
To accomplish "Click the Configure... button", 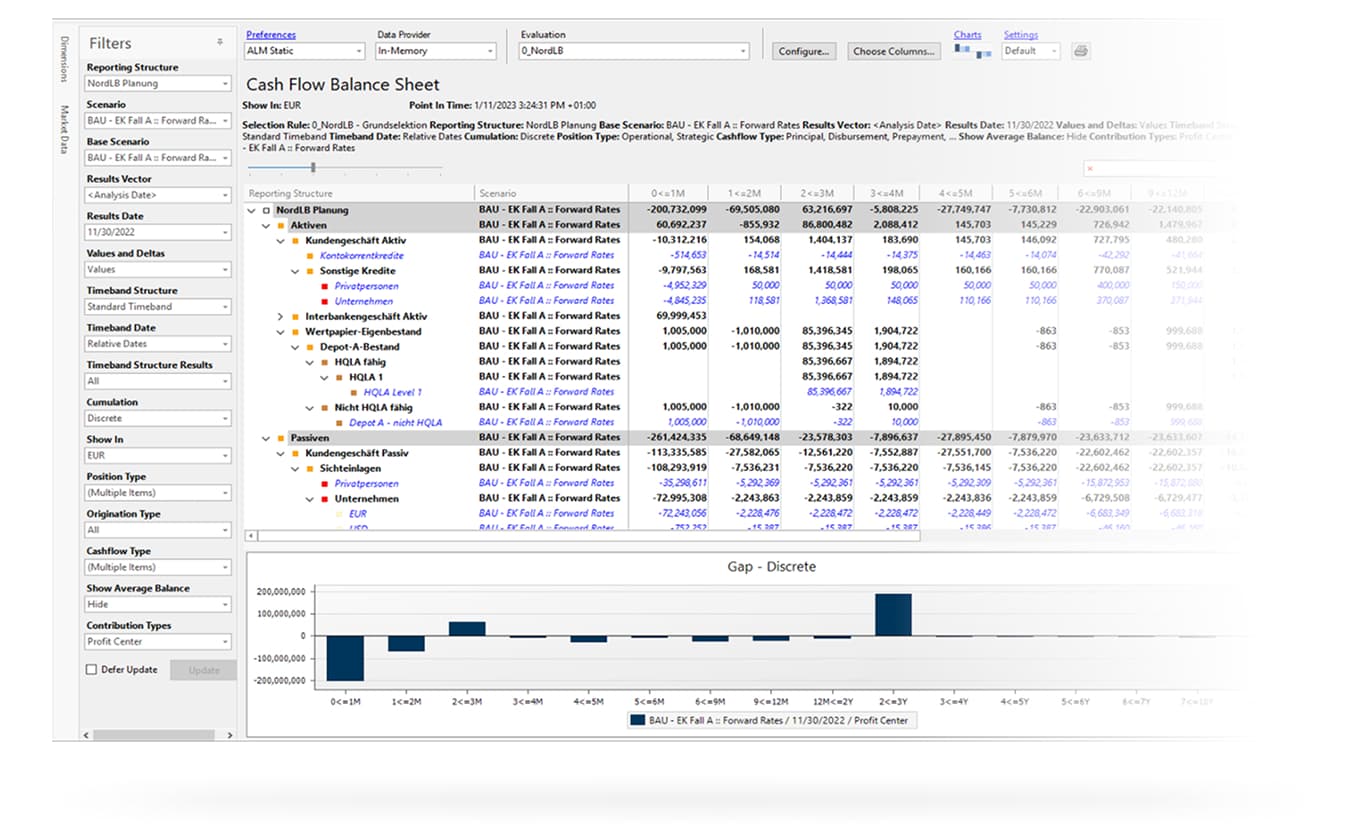I will 804,51.
